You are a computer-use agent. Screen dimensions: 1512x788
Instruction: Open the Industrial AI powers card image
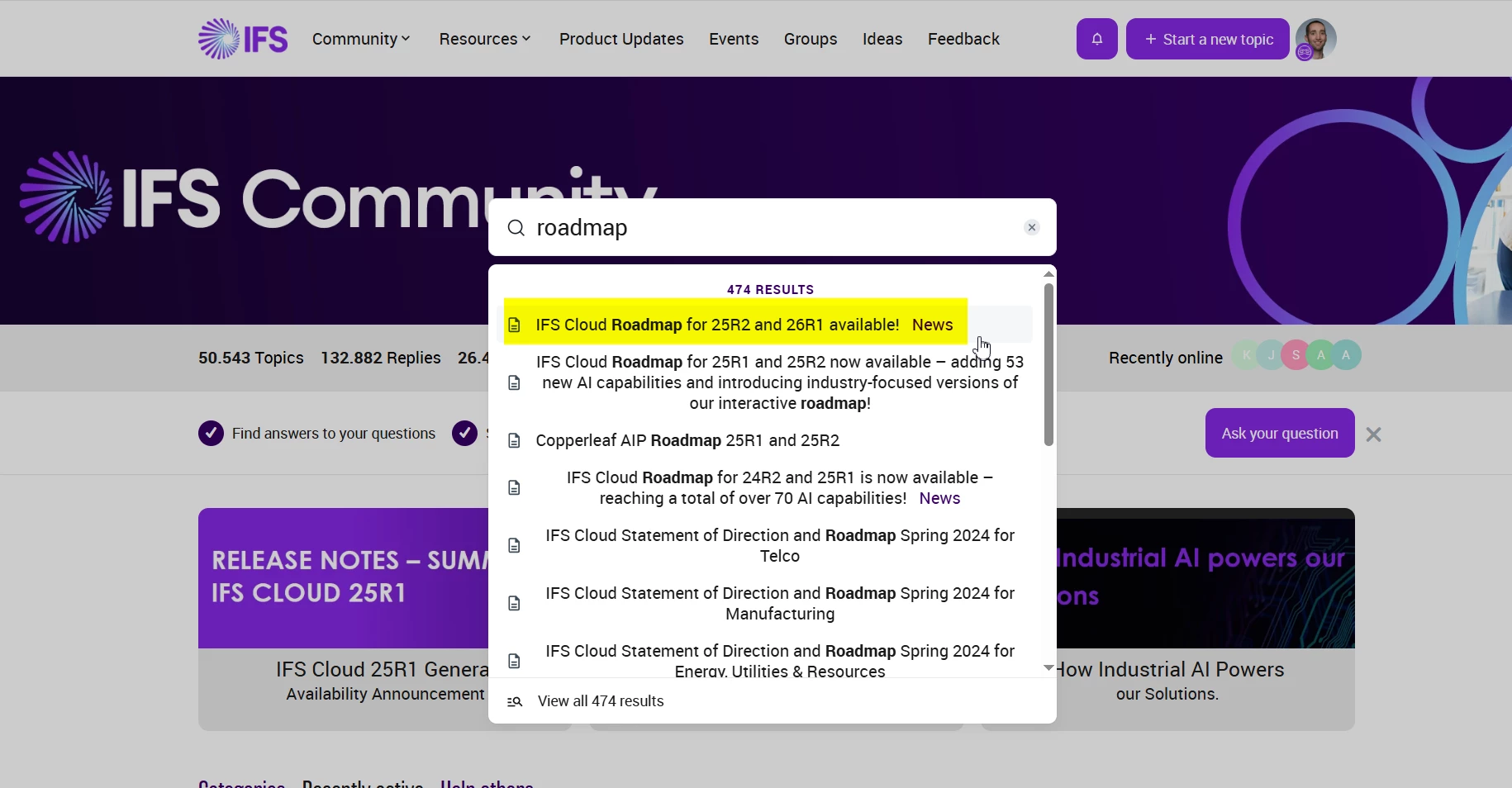pos(1206,578)
